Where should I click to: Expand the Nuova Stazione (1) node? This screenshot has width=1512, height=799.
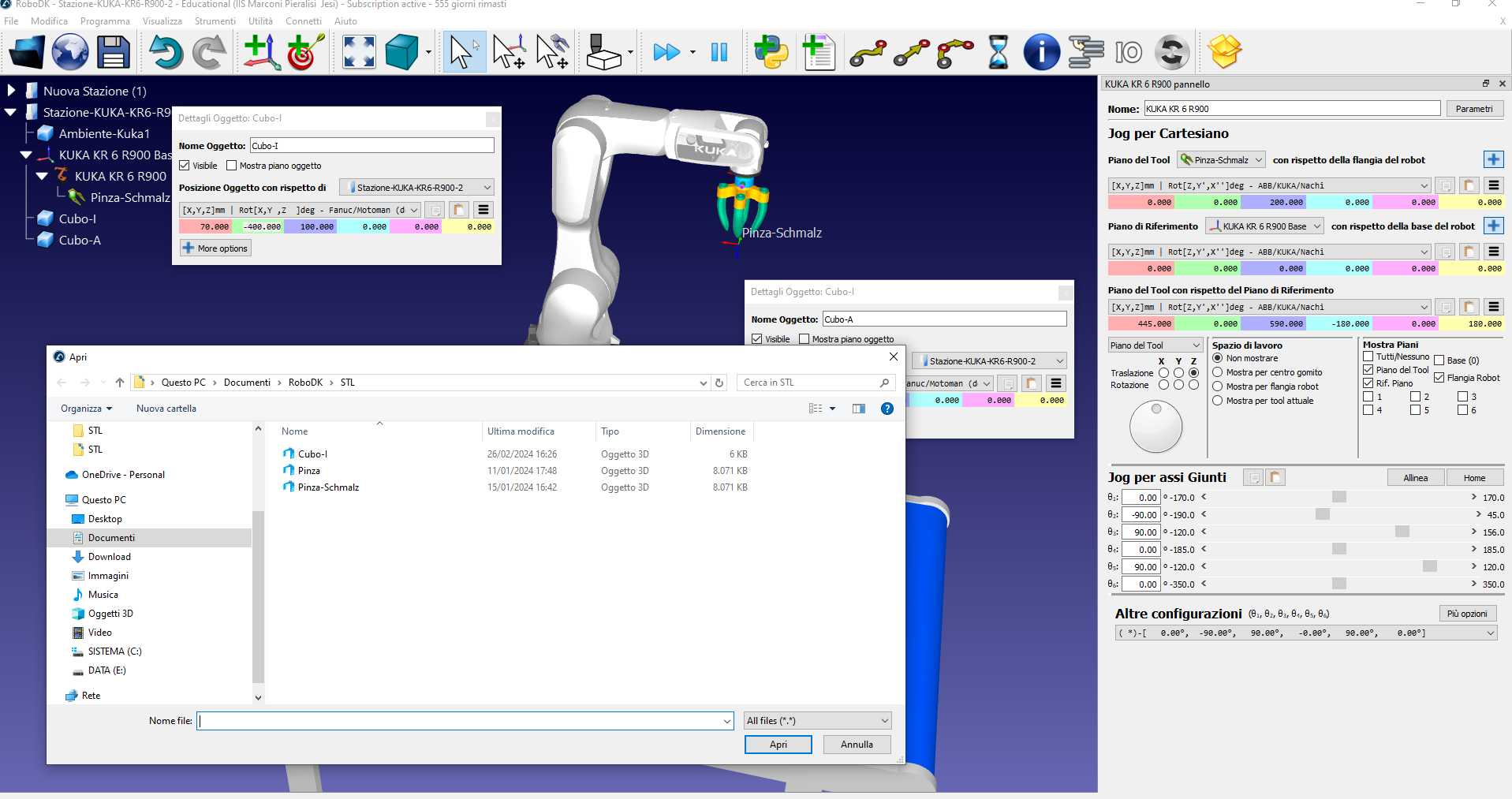click(x=11, y=91)
